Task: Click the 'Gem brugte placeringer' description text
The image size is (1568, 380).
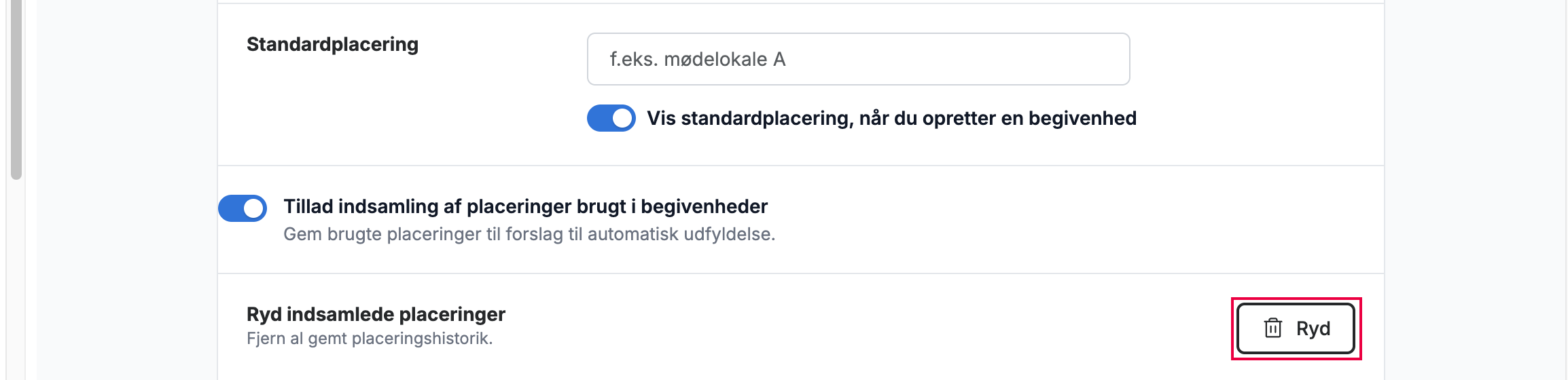Action: pos(529,234)
